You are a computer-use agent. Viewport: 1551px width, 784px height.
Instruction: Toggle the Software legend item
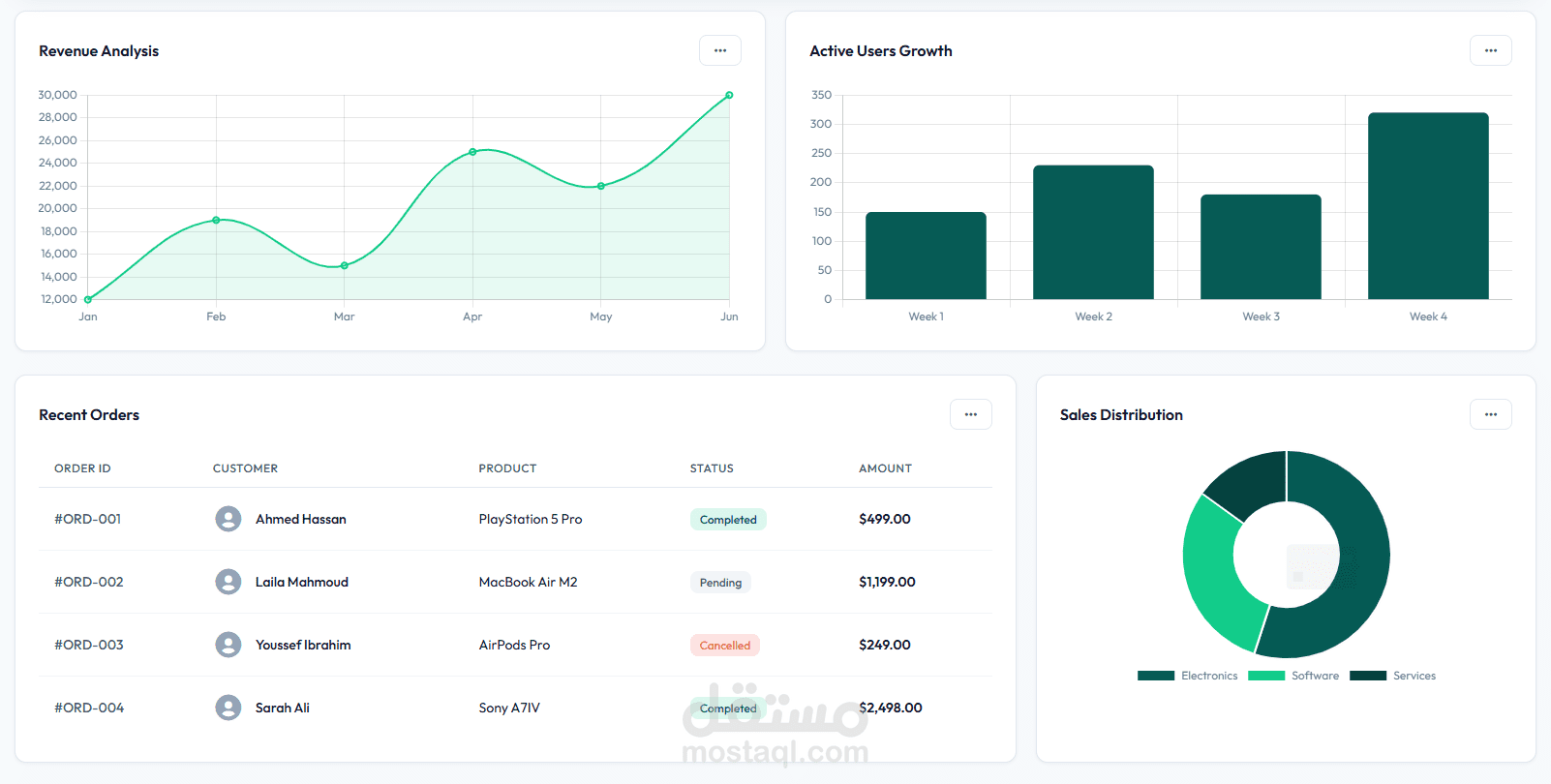pyautogui.click(x=1293, y=676)
